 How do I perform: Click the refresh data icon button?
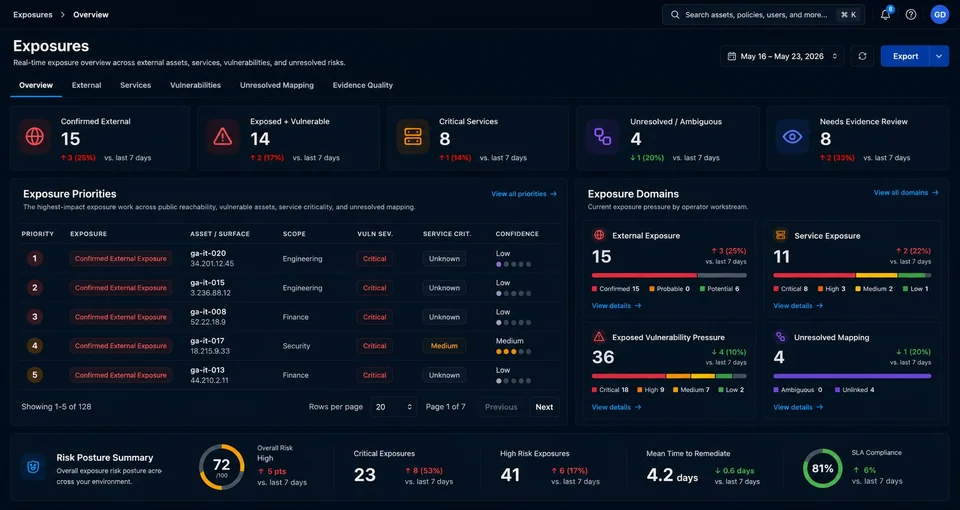coord(862,56)
